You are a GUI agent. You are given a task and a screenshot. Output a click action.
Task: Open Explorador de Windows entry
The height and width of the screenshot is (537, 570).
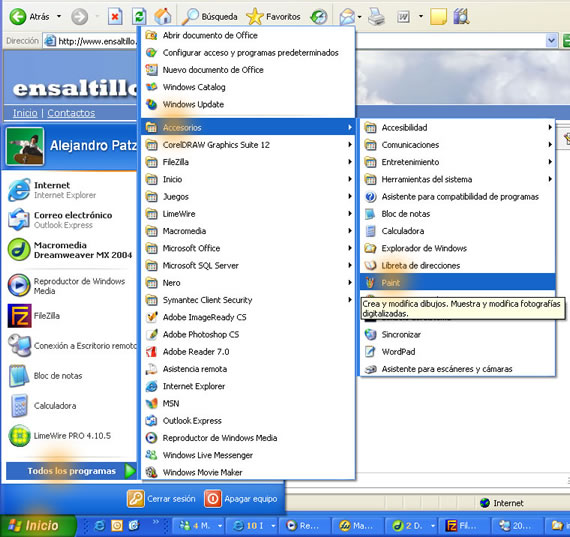[458, 248]
